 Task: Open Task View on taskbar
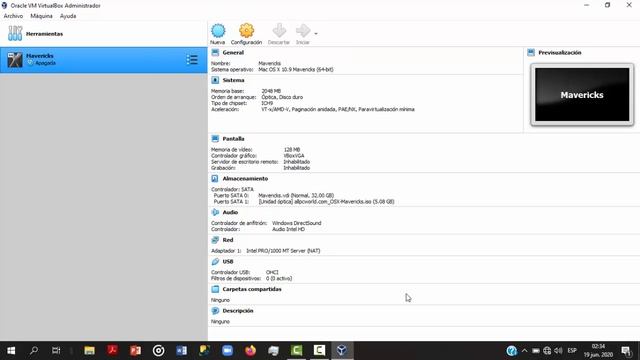pos(56,350)
